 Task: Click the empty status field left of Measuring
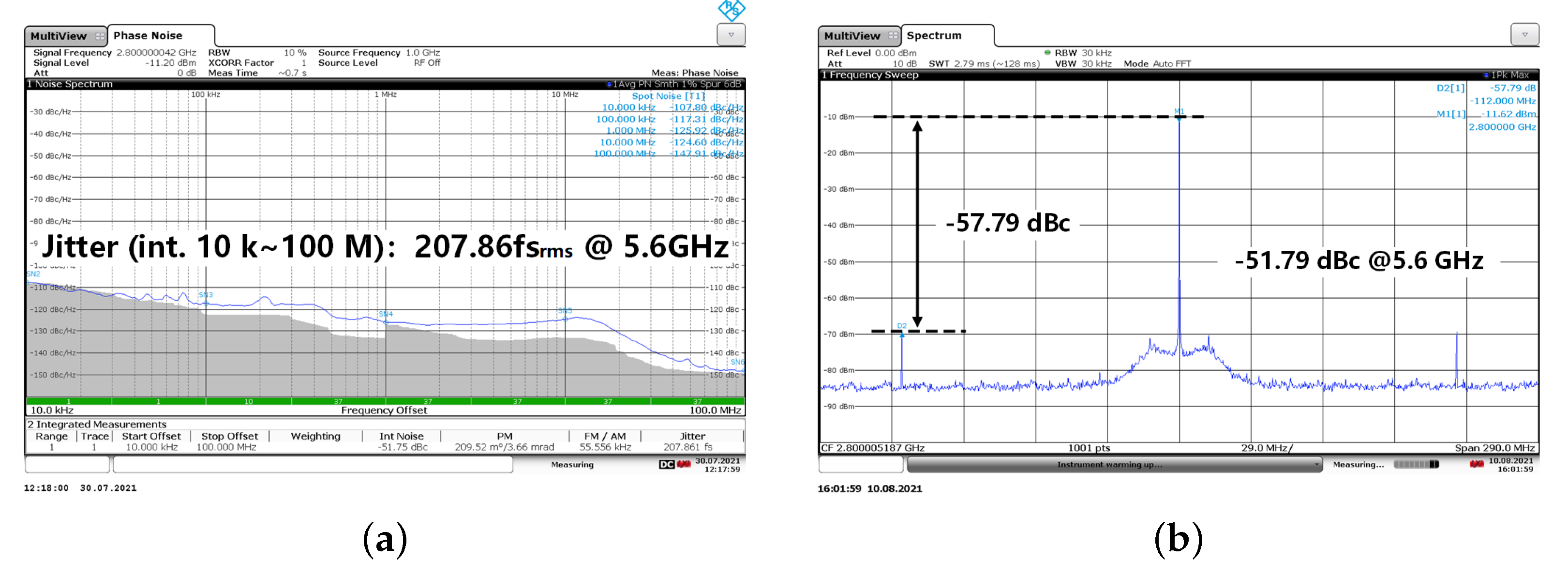click(x=313, y=464)
